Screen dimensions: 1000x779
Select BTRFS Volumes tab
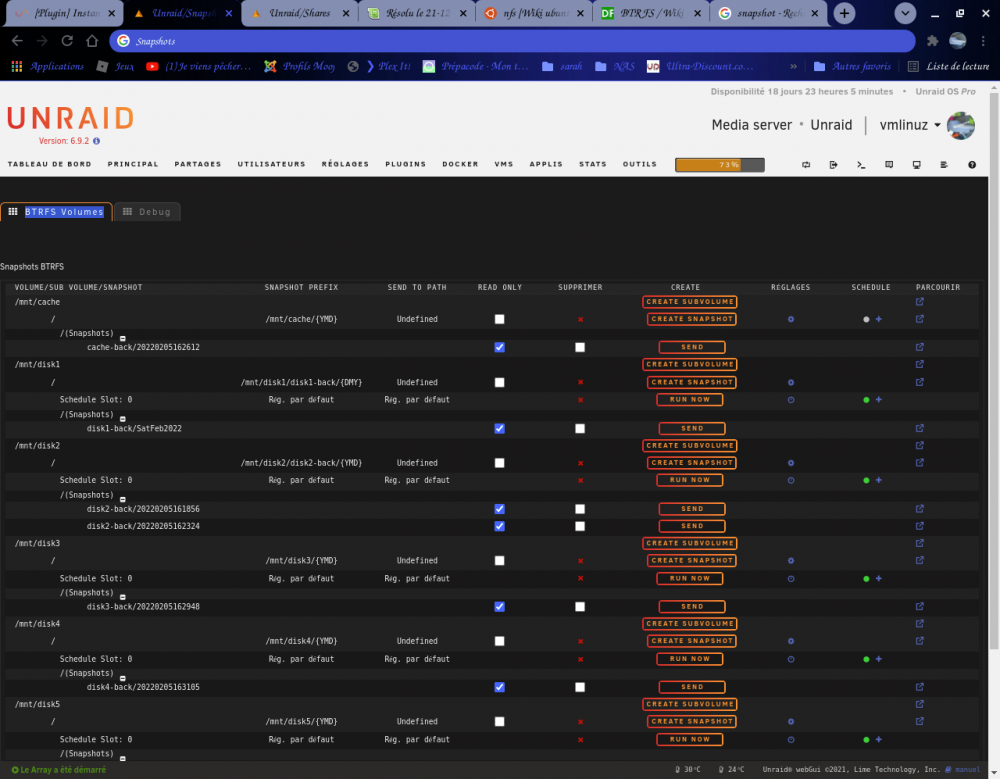coord(56,212)
